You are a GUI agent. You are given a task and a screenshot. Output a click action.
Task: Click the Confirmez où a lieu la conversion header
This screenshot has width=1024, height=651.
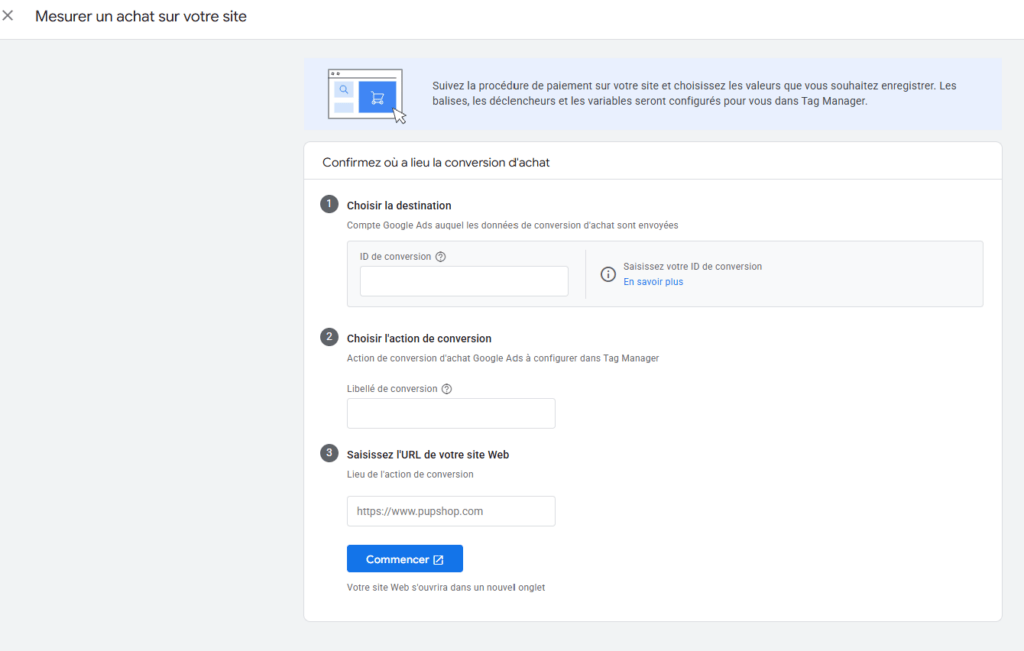coord(436,163)
